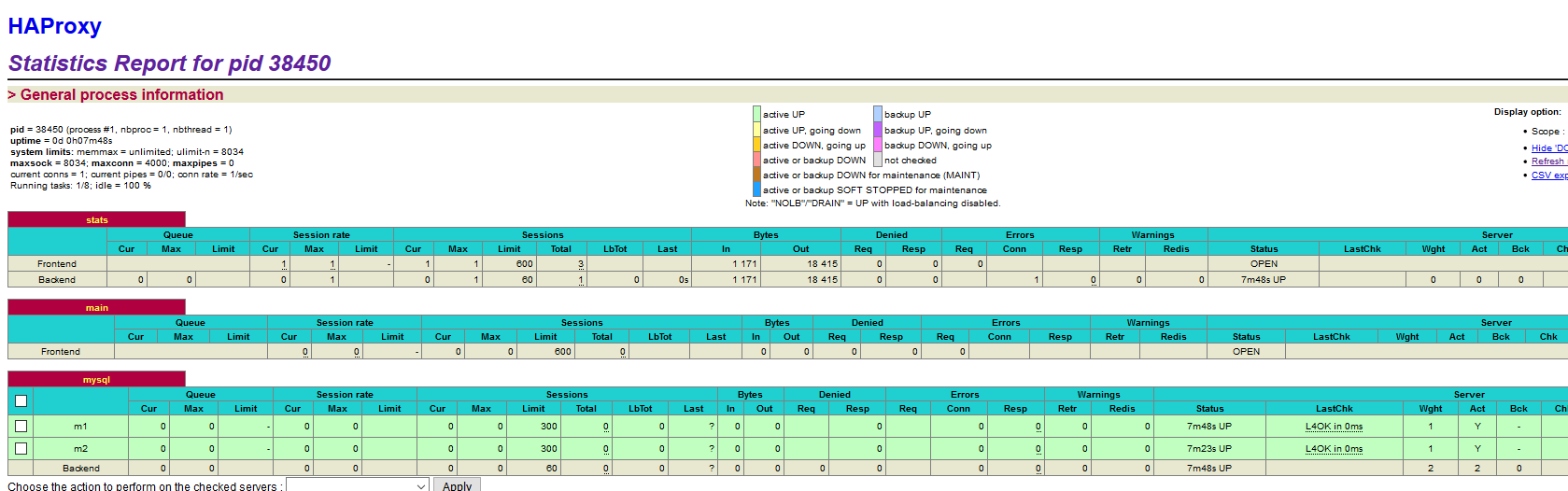Click the DOWN for maintenance (MAINT) swatch
The width and height of the screenshot is (1568, 491).
[x=757, y=175]
